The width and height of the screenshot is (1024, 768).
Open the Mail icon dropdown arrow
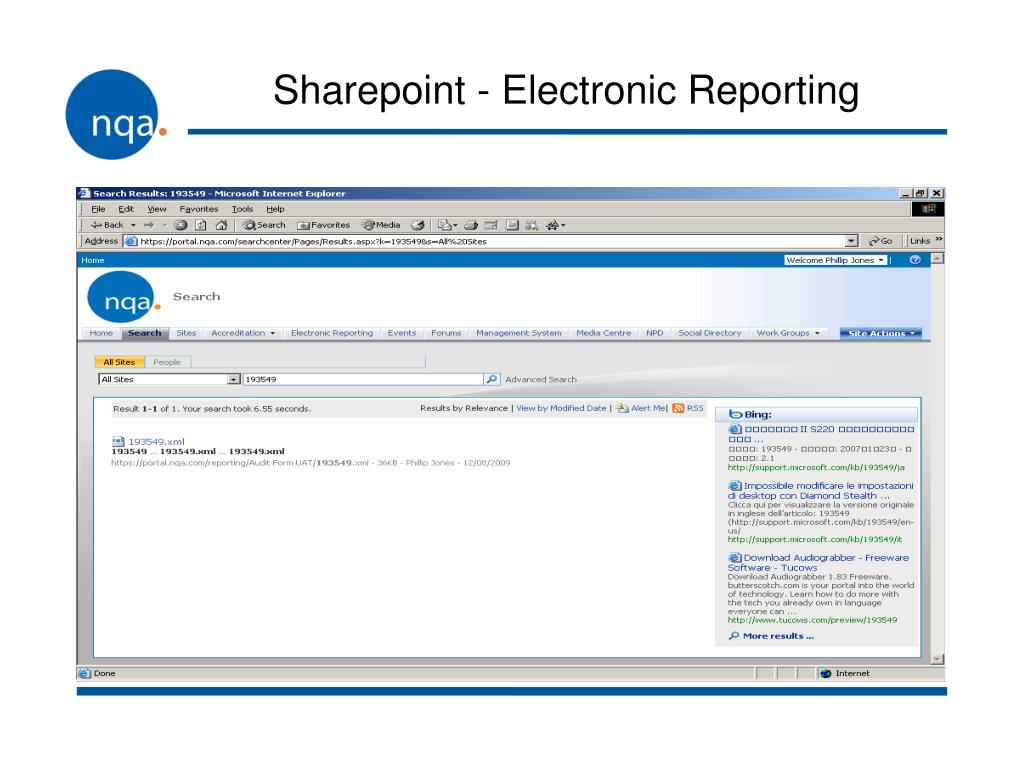(455, 225)
